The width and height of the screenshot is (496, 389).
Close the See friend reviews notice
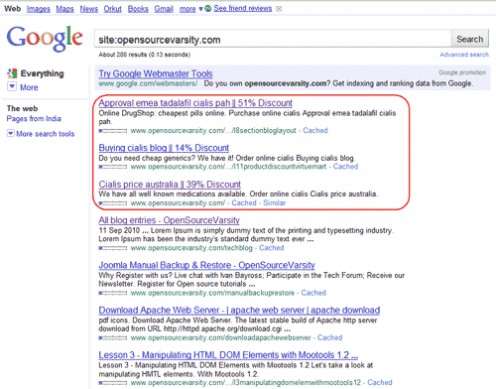(279, 9)
